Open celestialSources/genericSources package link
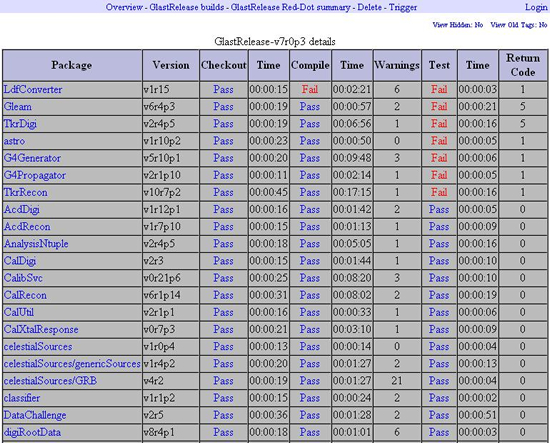This screenshot has width=550, height=443. tap(72, 364)
